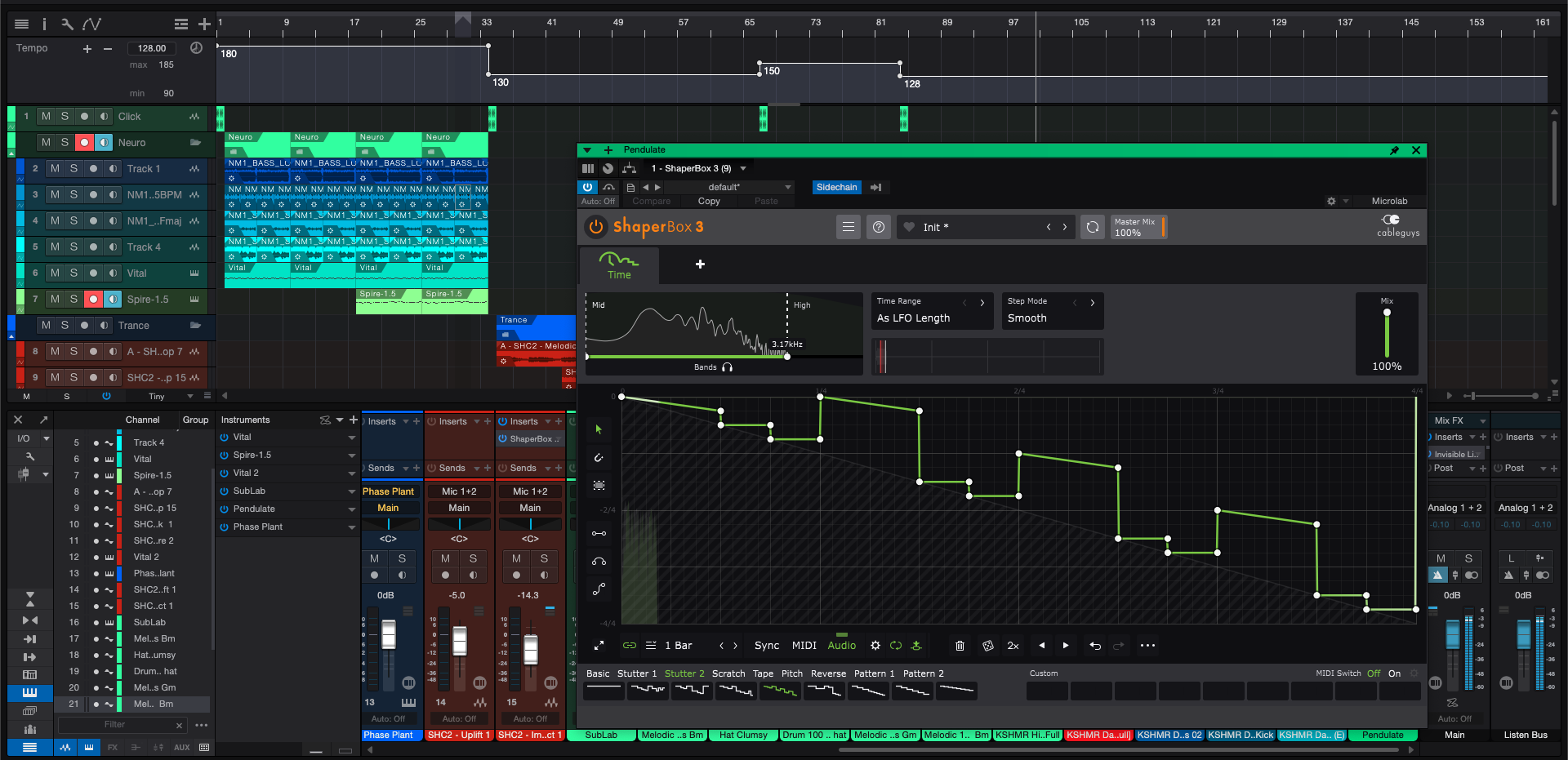The height and width of the screenshot is (760, 1568).
Task: Click the ShaperBox power button icon
Action: point(595,226)
